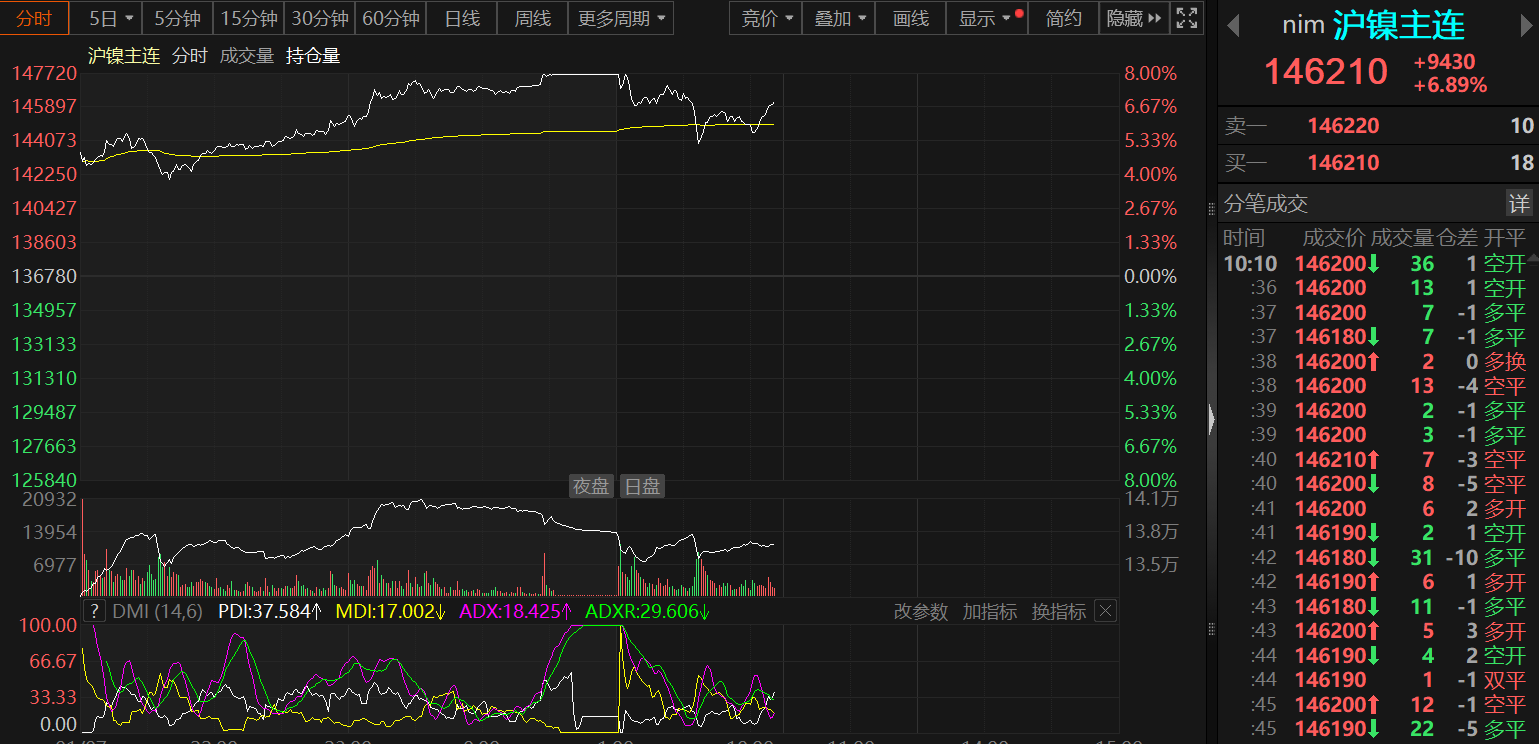Switch to 日线 daily chart tab
The height and width of the screenshot is (744, 1539).
tap(461, 18)
